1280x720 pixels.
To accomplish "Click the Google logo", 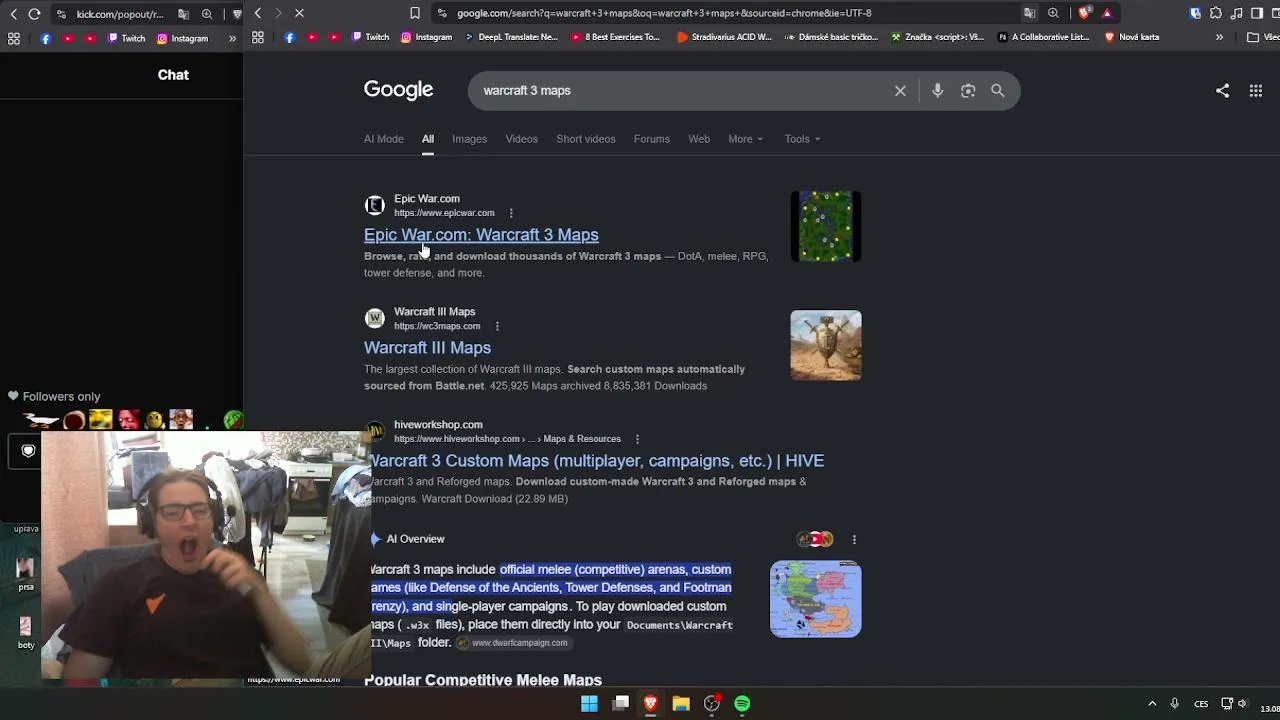I will click(x=398, y=90).
